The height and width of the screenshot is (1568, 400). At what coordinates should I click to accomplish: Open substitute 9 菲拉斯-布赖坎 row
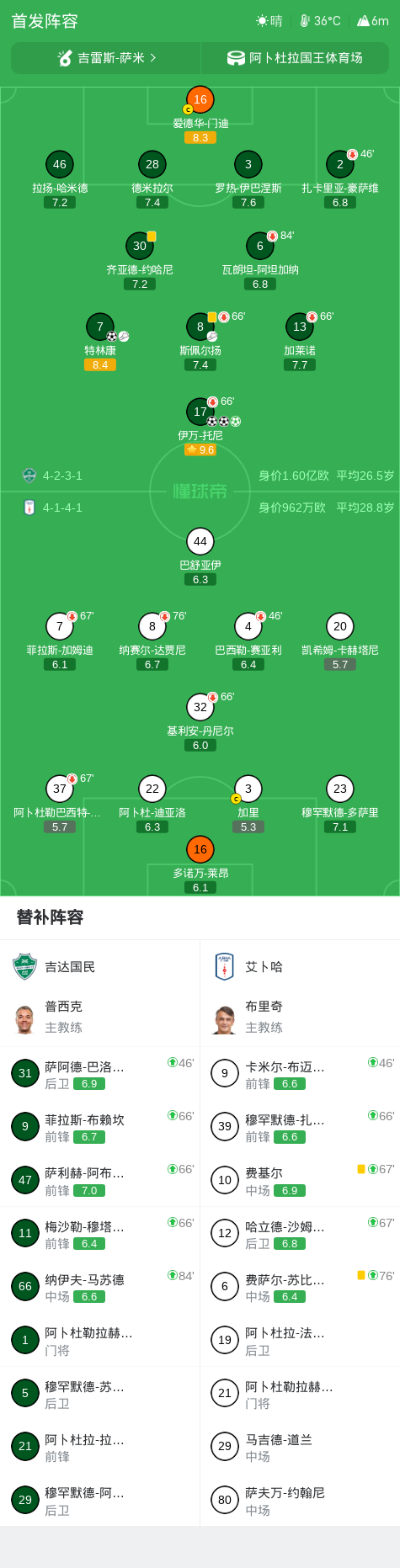[x=100, y=1126]
